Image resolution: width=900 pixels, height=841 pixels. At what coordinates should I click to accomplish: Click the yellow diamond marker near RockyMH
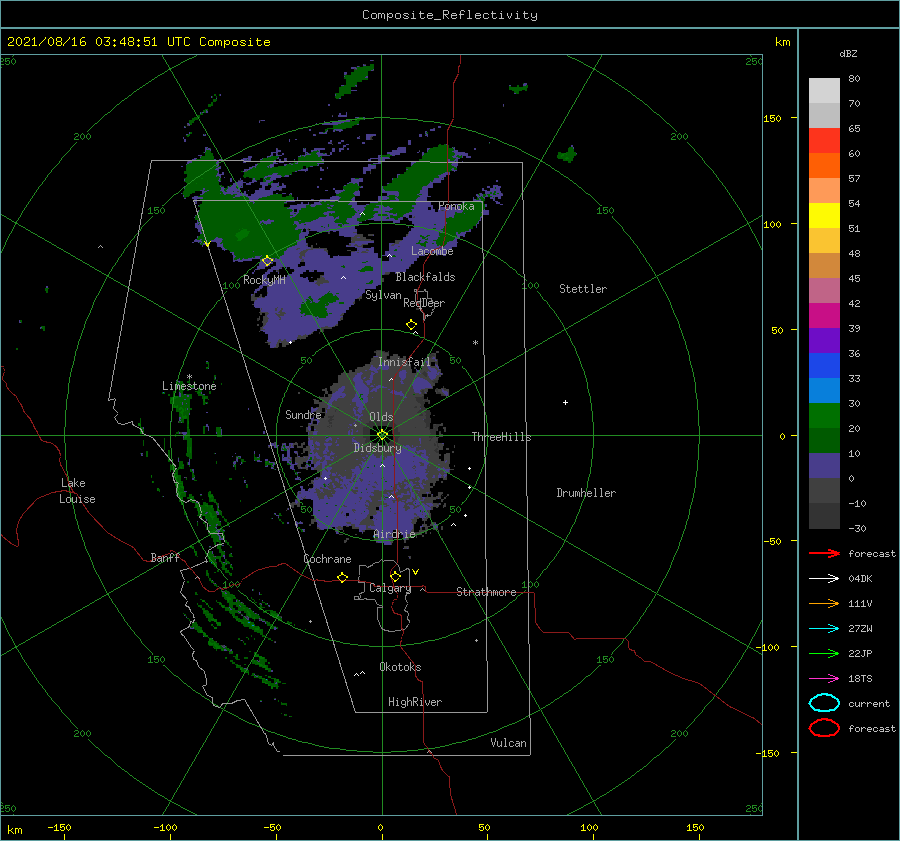[x=267, y=261]
